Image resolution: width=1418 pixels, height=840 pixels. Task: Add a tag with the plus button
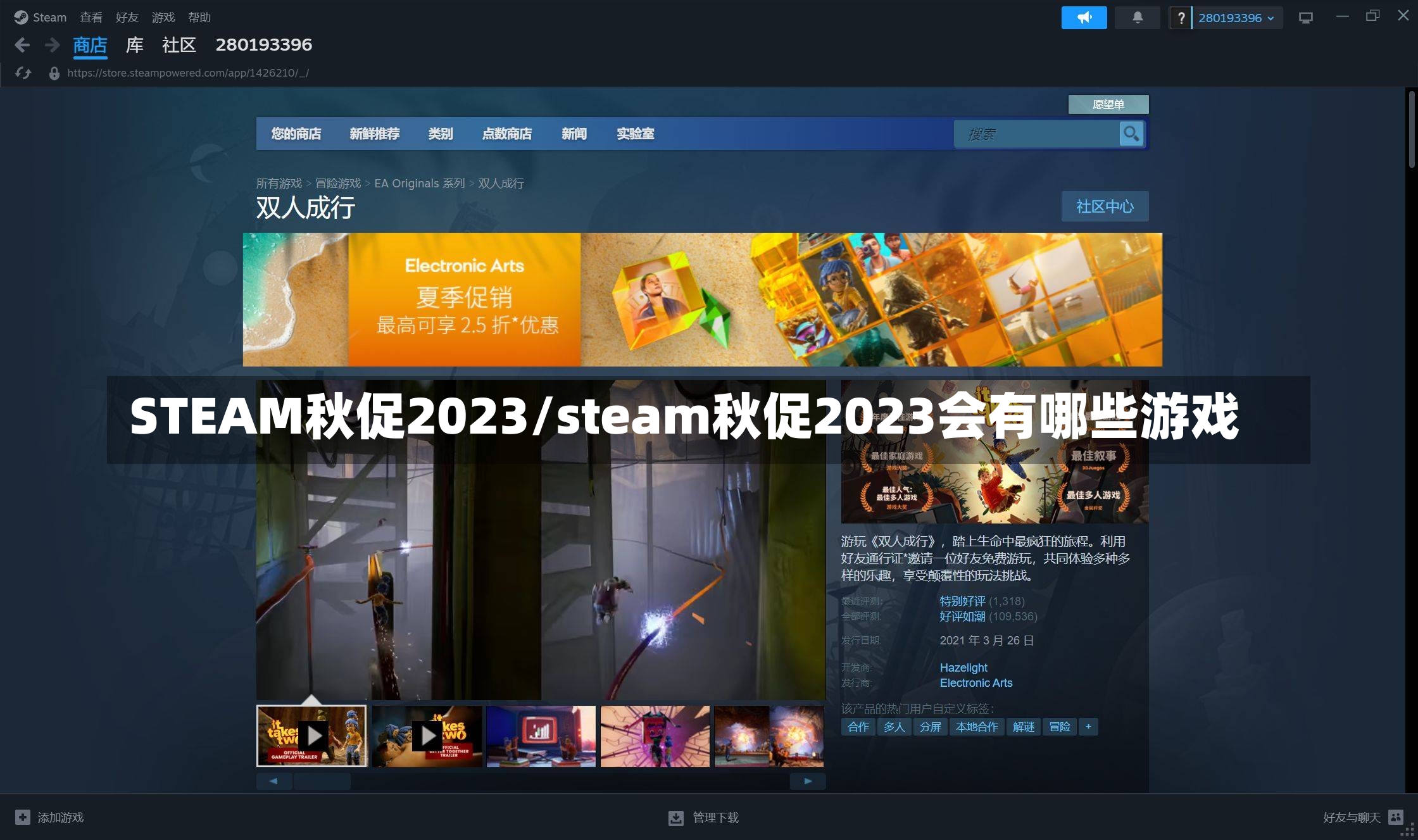pyautogui.click(x=1088, y=727)
